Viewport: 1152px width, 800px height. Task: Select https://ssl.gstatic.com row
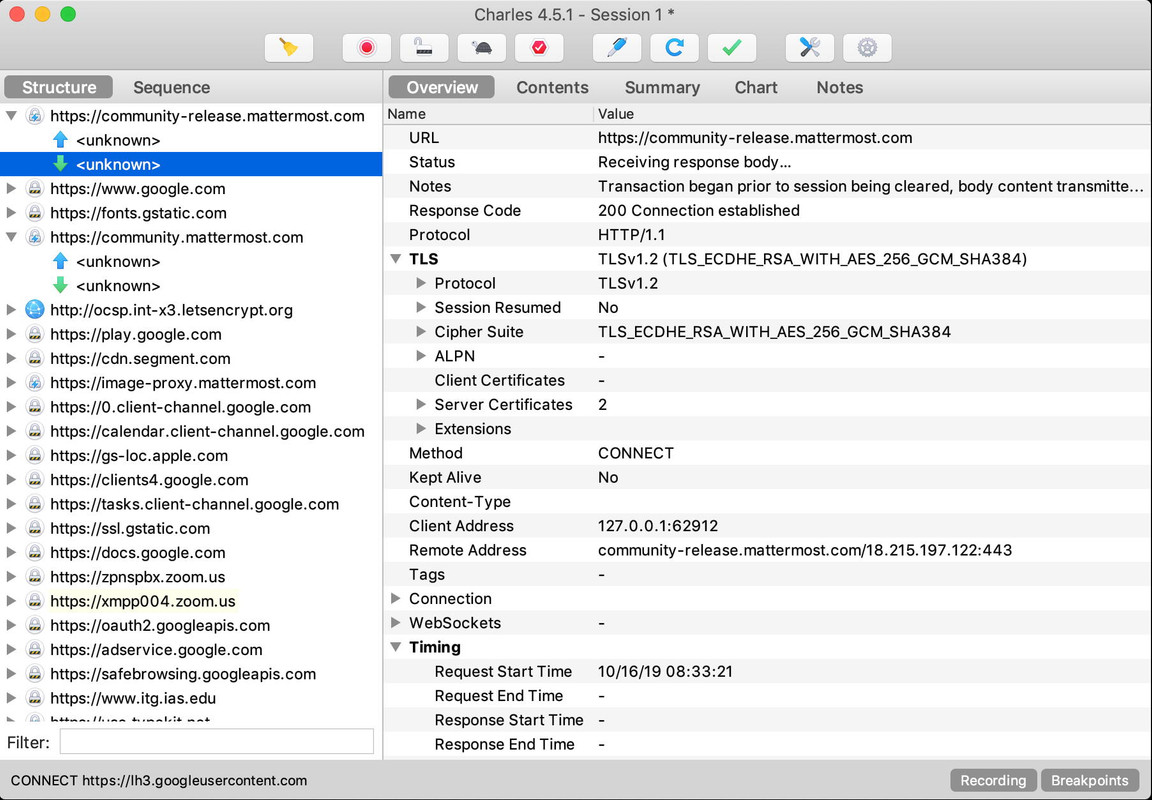click(191, 528)
